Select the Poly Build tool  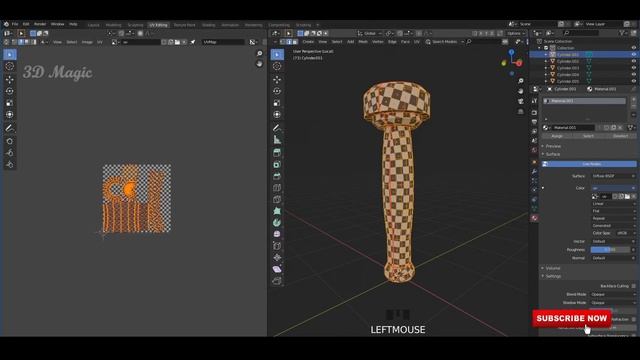(277, 211)
